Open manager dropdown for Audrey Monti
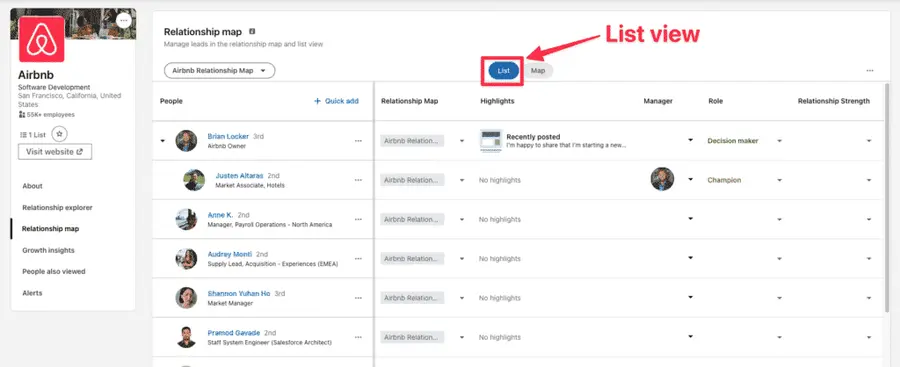Screen dimensions: 900x367 click(690, 258)
